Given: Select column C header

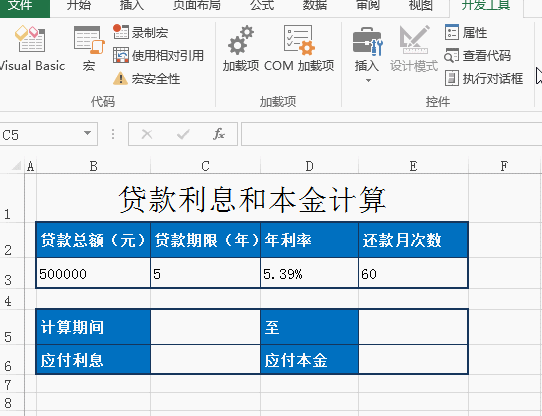Looking at the screenshot, I should [x=205, y=166].
